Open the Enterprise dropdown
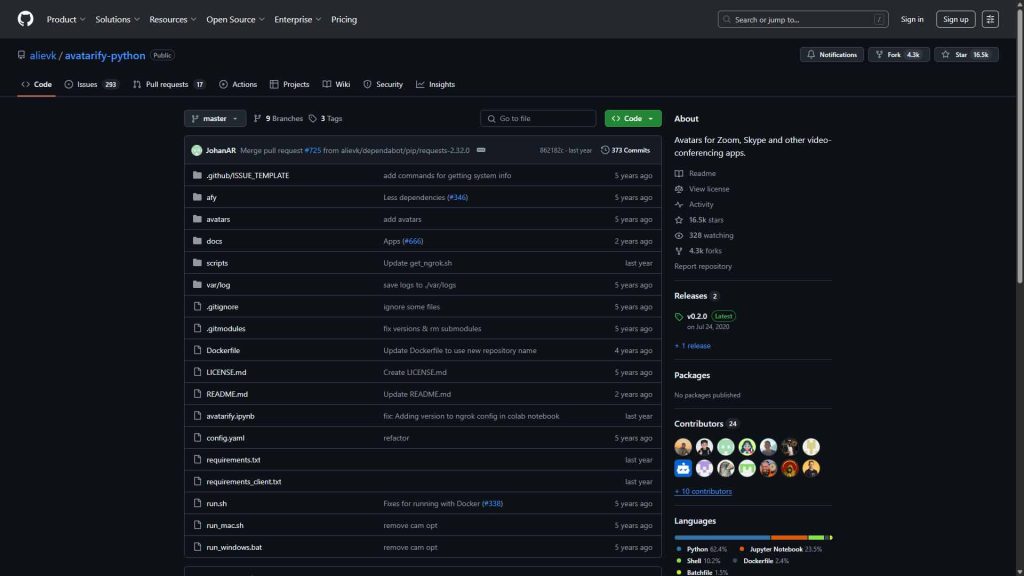 (298, 20)
